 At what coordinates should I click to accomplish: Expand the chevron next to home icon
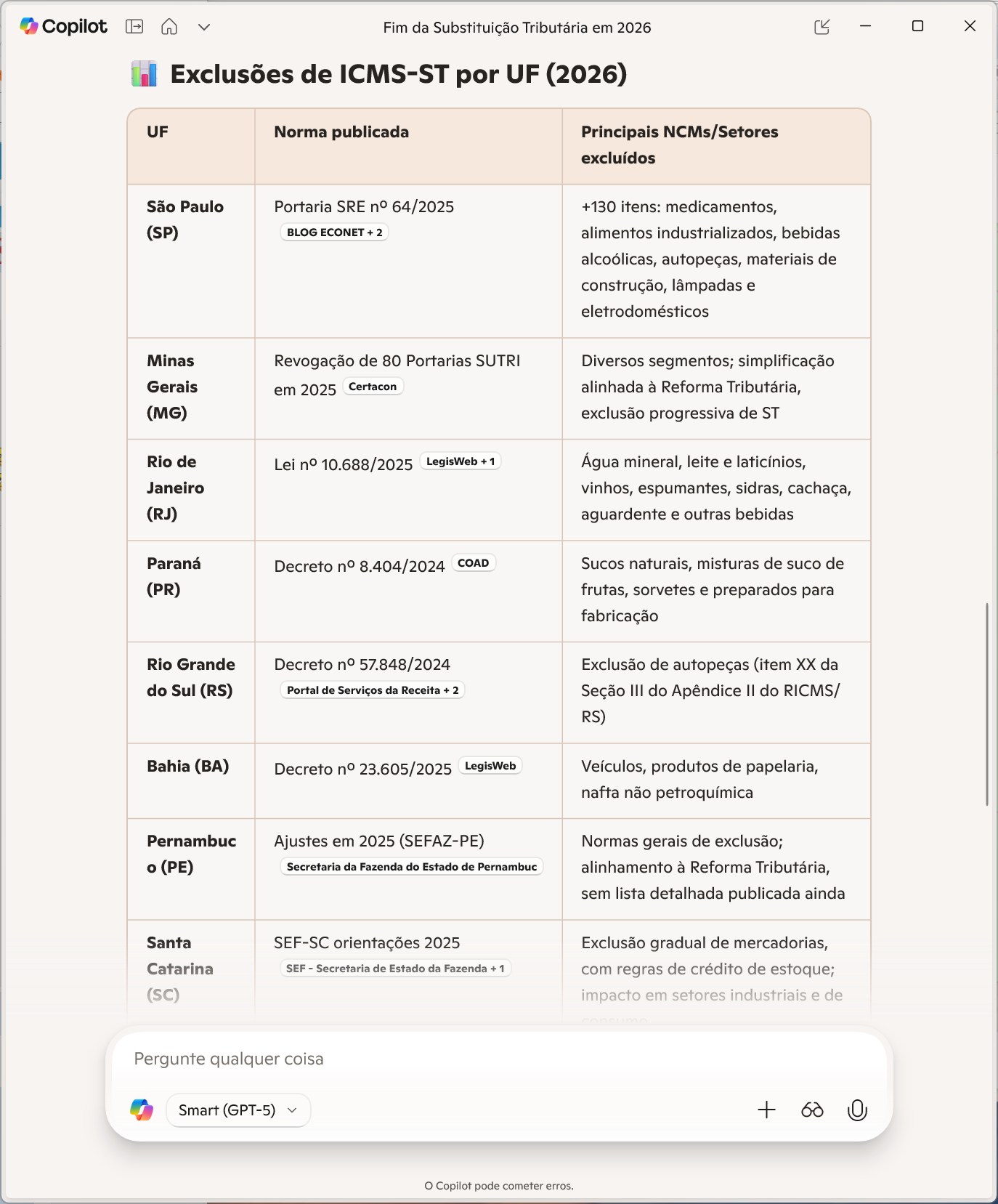point(204,27)
